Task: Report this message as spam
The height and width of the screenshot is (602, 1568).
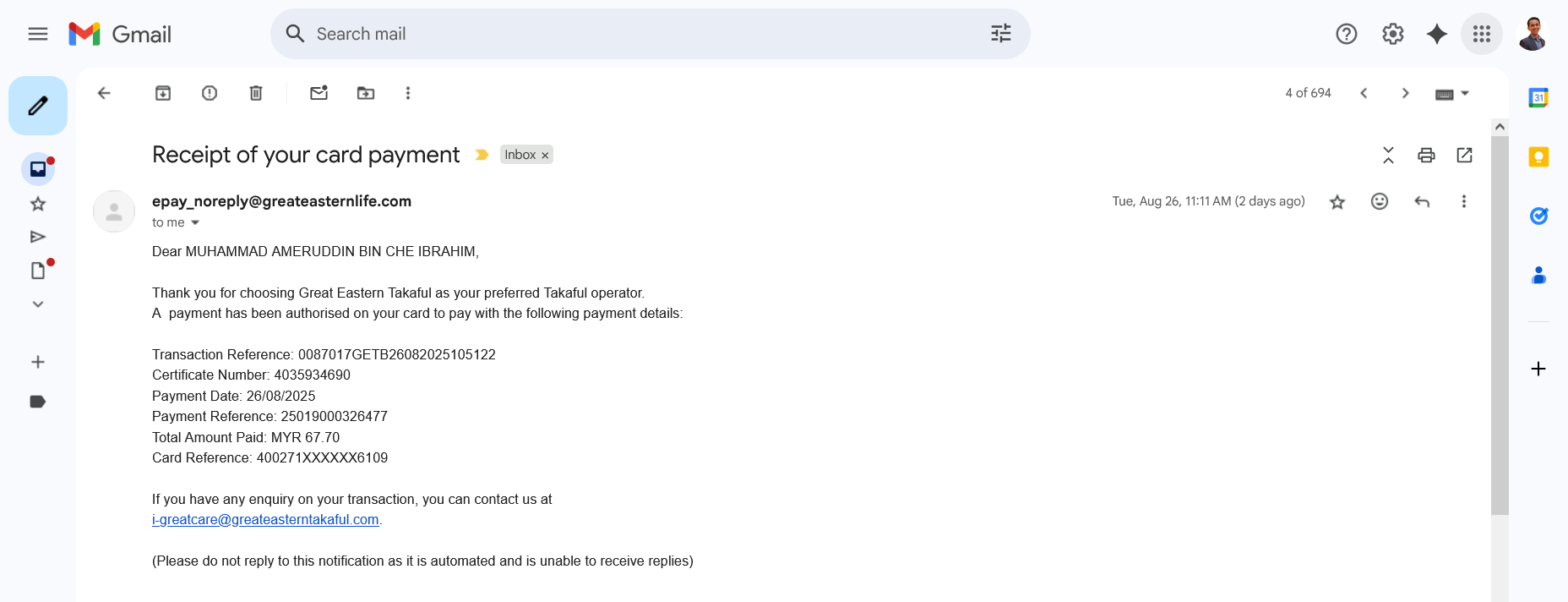Action: [x=210, y=93]
